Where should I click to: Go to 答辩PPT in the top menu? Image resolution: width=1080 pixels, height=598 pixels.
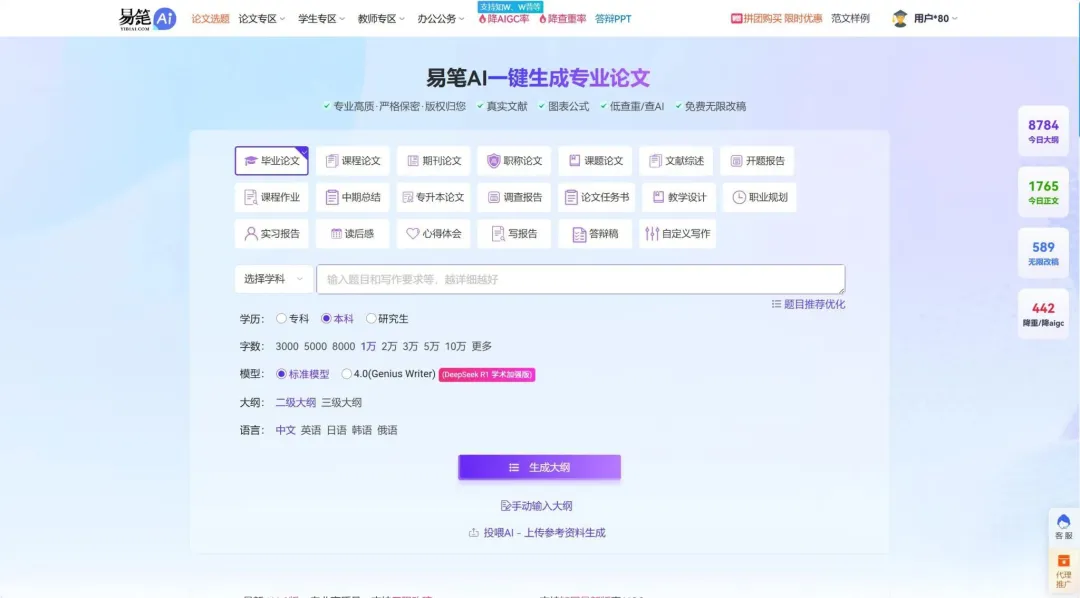pos(613,19)
